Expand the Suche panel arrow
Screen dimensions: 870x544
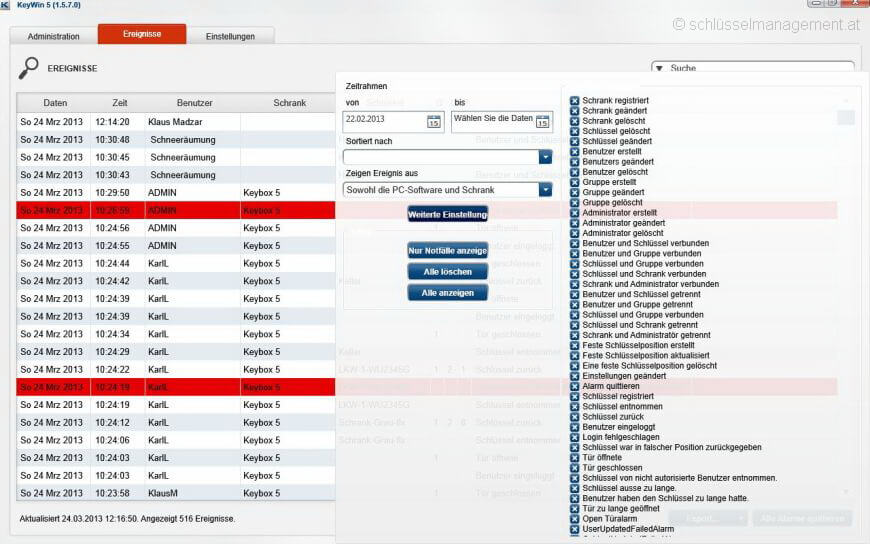pos(660,68)
